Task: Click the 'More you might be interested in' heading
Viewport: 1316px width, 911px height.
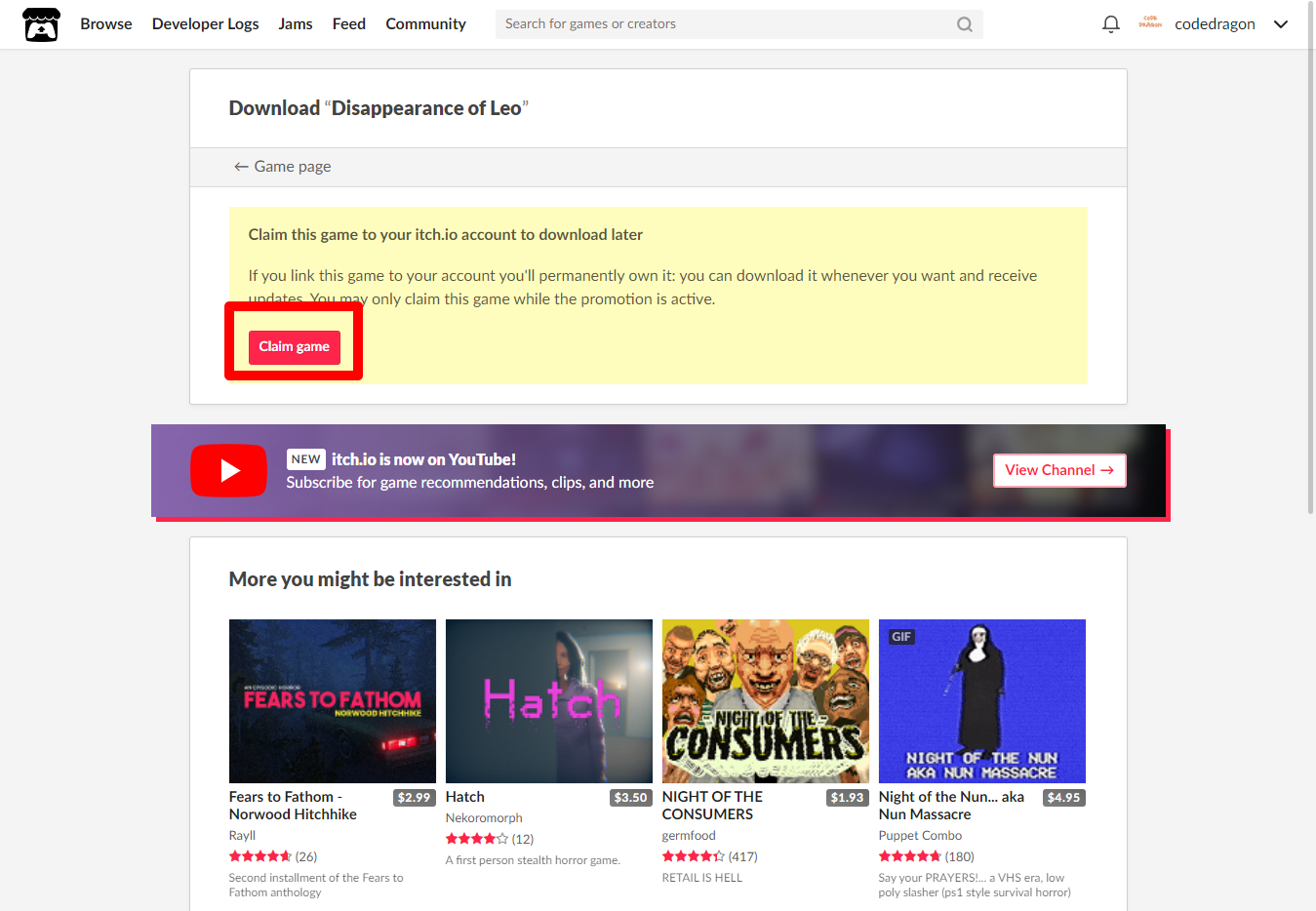Action: point(370,579)
